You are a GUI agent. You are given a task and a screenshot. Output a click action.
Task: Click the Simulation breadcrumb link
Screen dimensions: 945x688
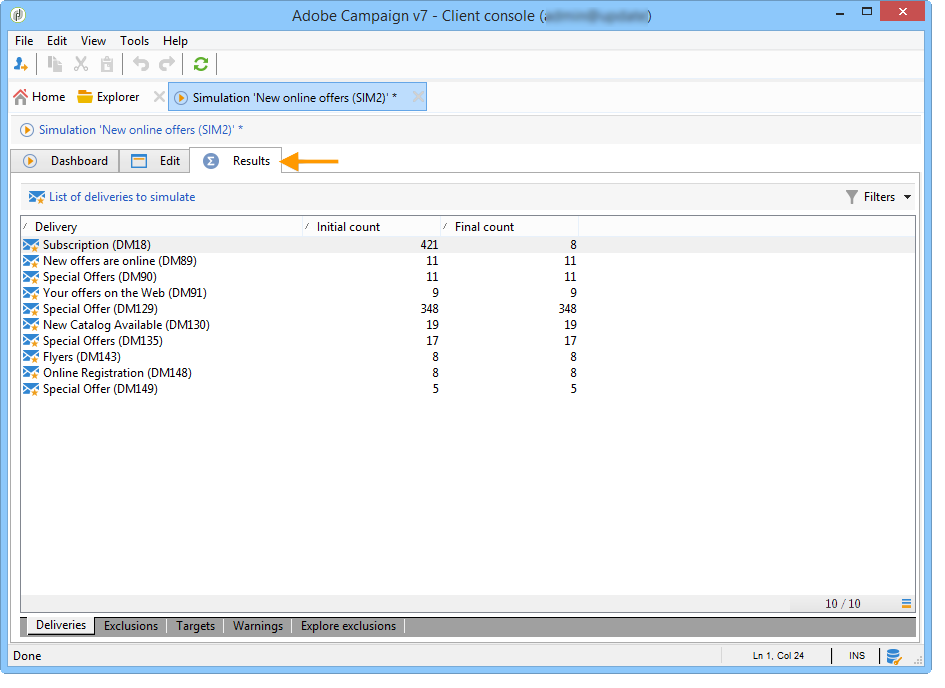[x=141, y=130]
